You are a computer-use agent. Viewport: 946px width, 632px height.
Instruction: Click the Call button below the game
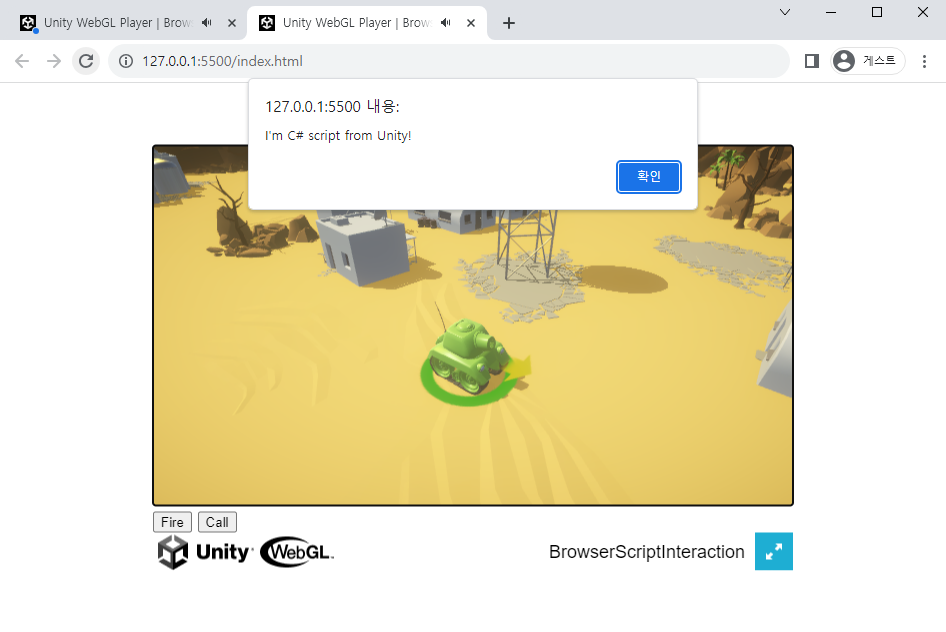(x=217, y=522)
